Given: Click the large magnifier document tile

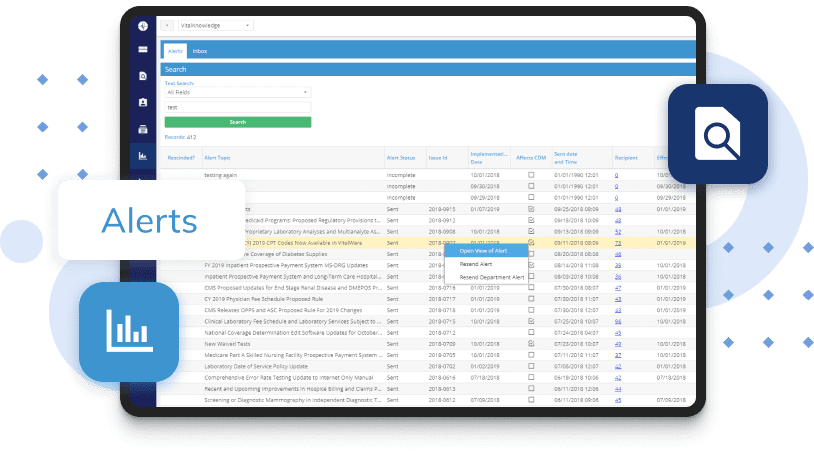Looking at the screenshot, I should point(717,135).
